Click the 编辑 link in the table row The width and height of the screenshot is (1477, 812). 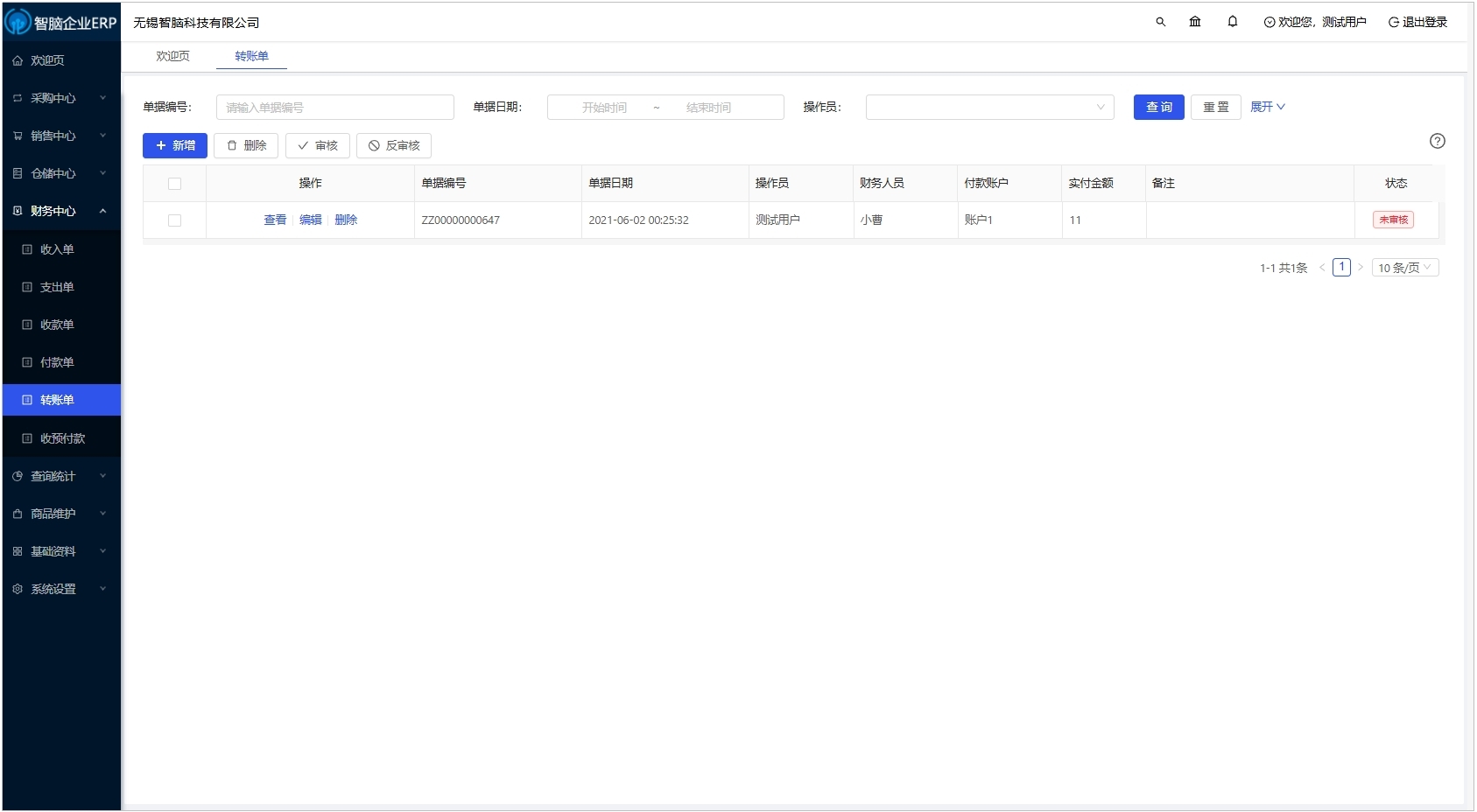coord(310,220)
